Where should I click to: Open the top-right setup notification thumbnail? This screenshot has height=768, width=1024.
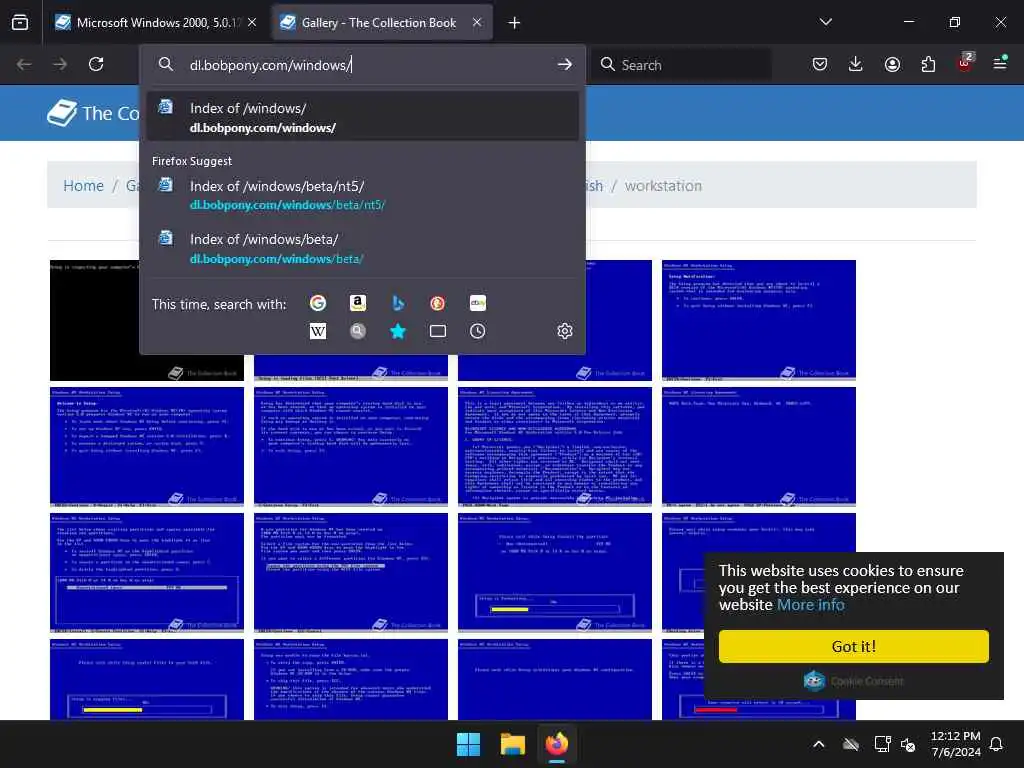[x=758, y=320]
